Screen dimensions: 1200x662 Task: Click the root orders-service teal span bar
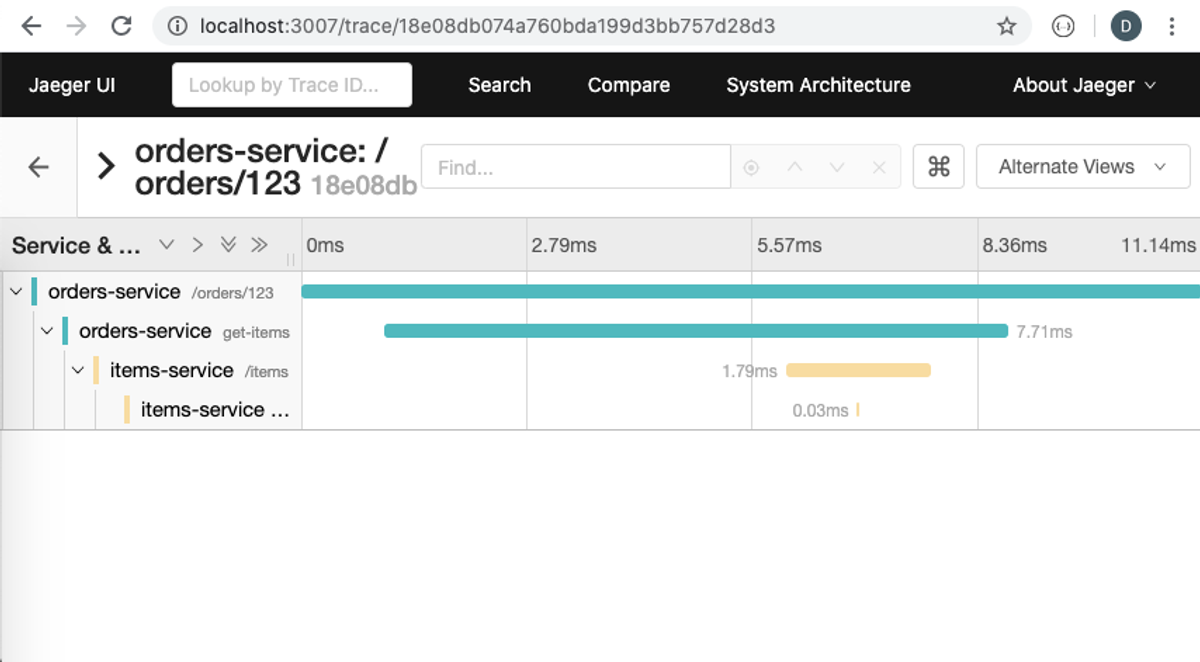(x=750, y=291)
